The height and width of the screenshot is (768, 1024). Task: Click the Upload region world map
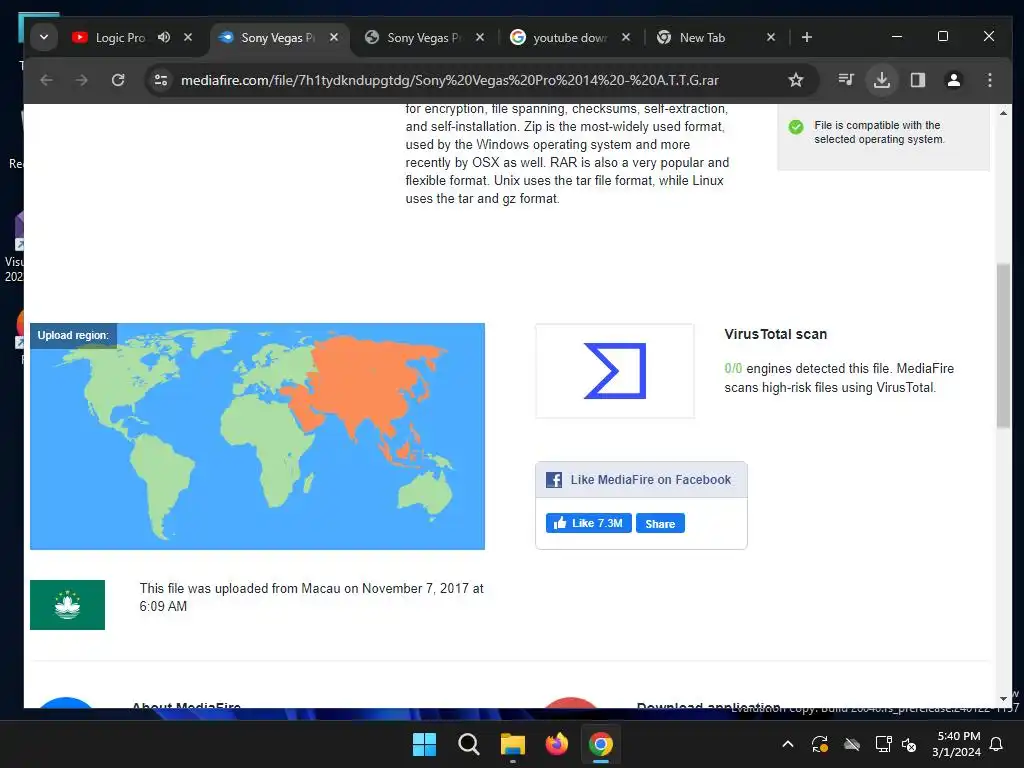tap(257, 436)
